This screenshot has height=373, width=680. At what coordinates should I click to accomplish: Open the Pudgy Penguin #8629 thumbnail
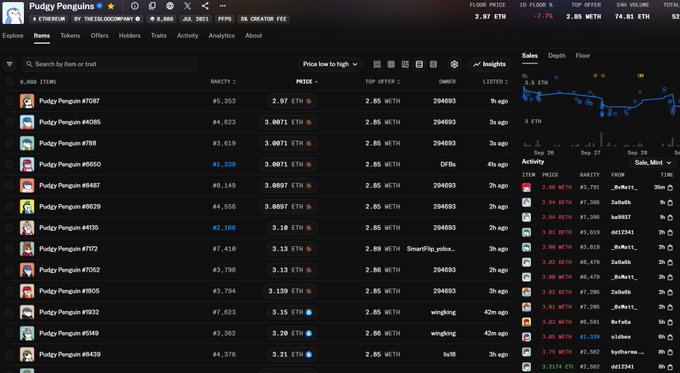pos(27,206)
